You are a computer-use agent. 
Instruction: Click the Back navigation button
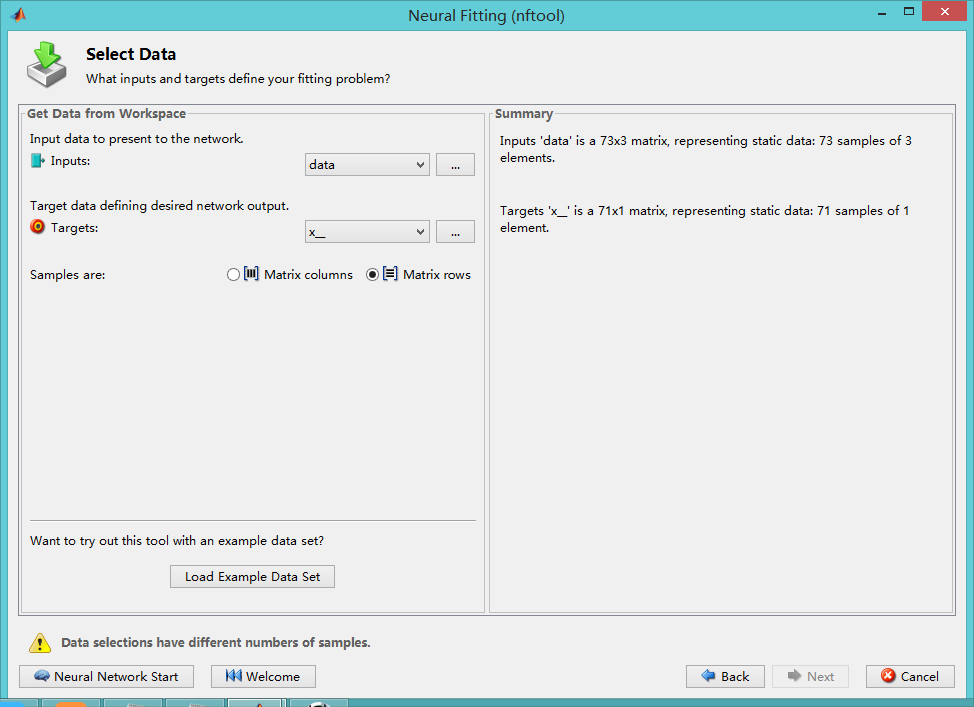click(x=725, y=676)
